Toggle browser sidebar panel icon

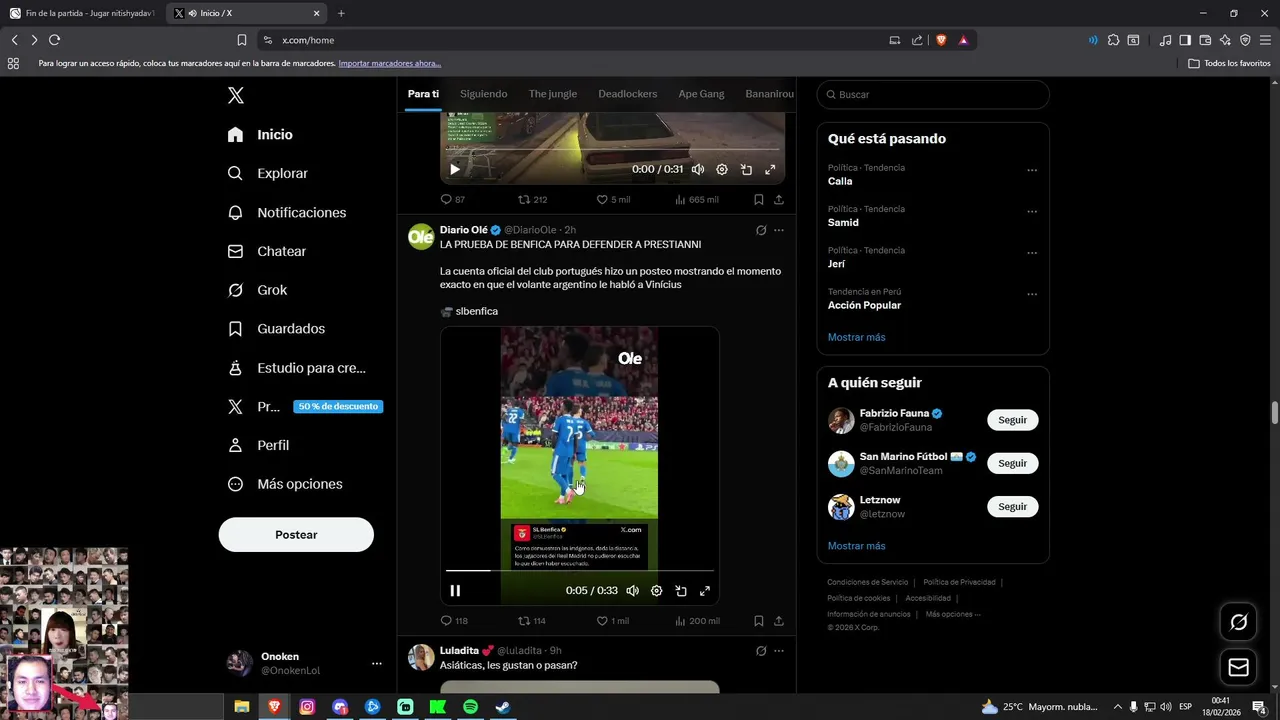tap(1185, 40)
